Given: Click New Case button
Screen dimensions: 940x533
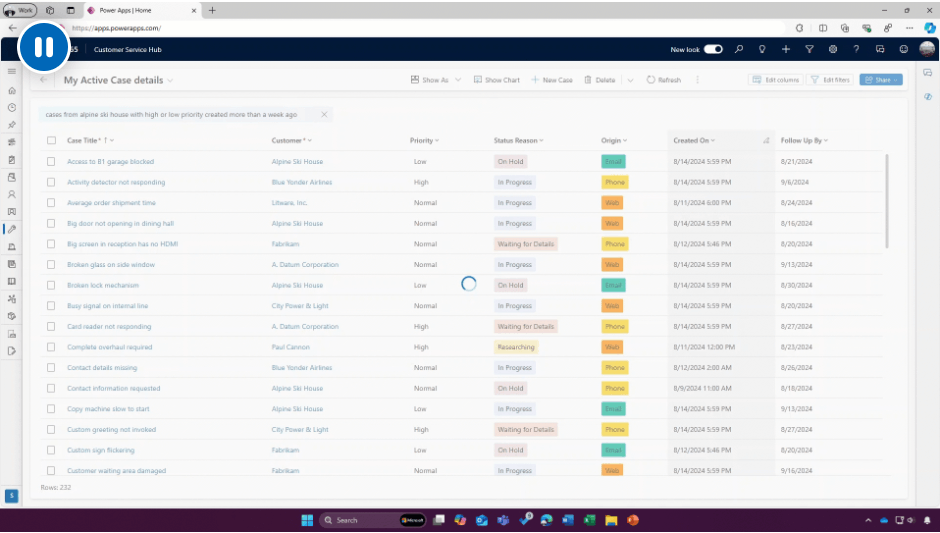Looking at the screenshot, I should pyautogui.click(x=552, y=80).
